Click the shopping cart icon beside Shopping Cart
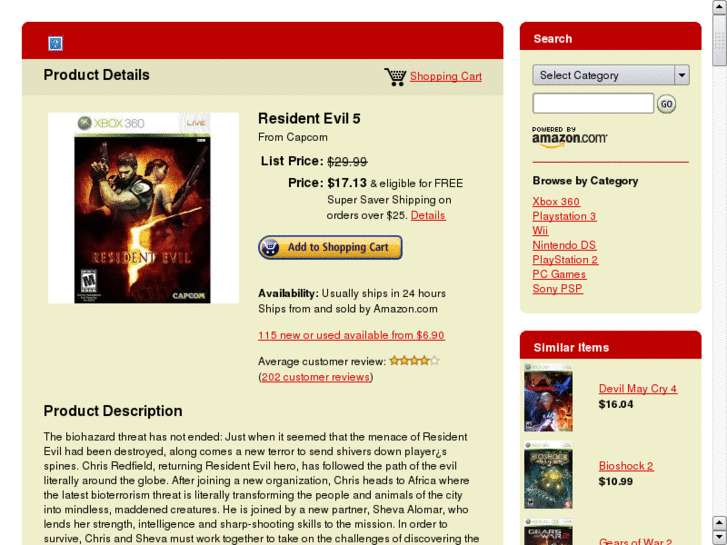 click(395, 77)
